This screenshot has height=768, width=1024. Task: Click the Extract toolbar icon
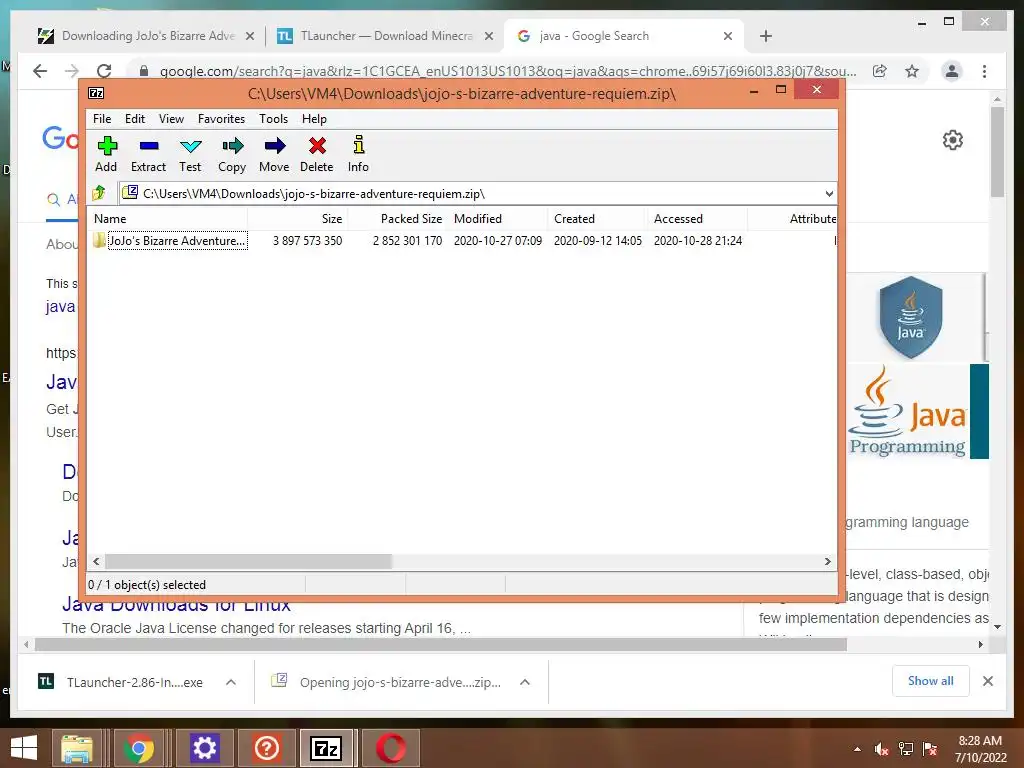pyautogui.click(x=148, y=154)
